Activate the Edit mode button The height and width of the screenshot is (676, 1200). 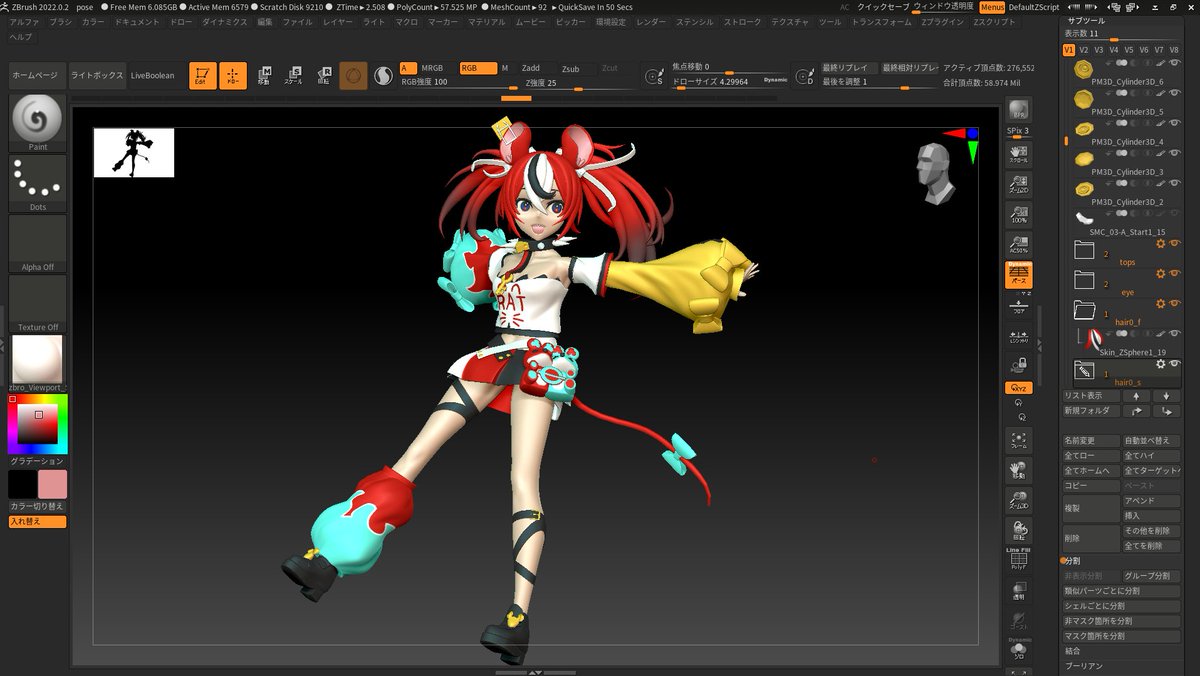point(203,76)
